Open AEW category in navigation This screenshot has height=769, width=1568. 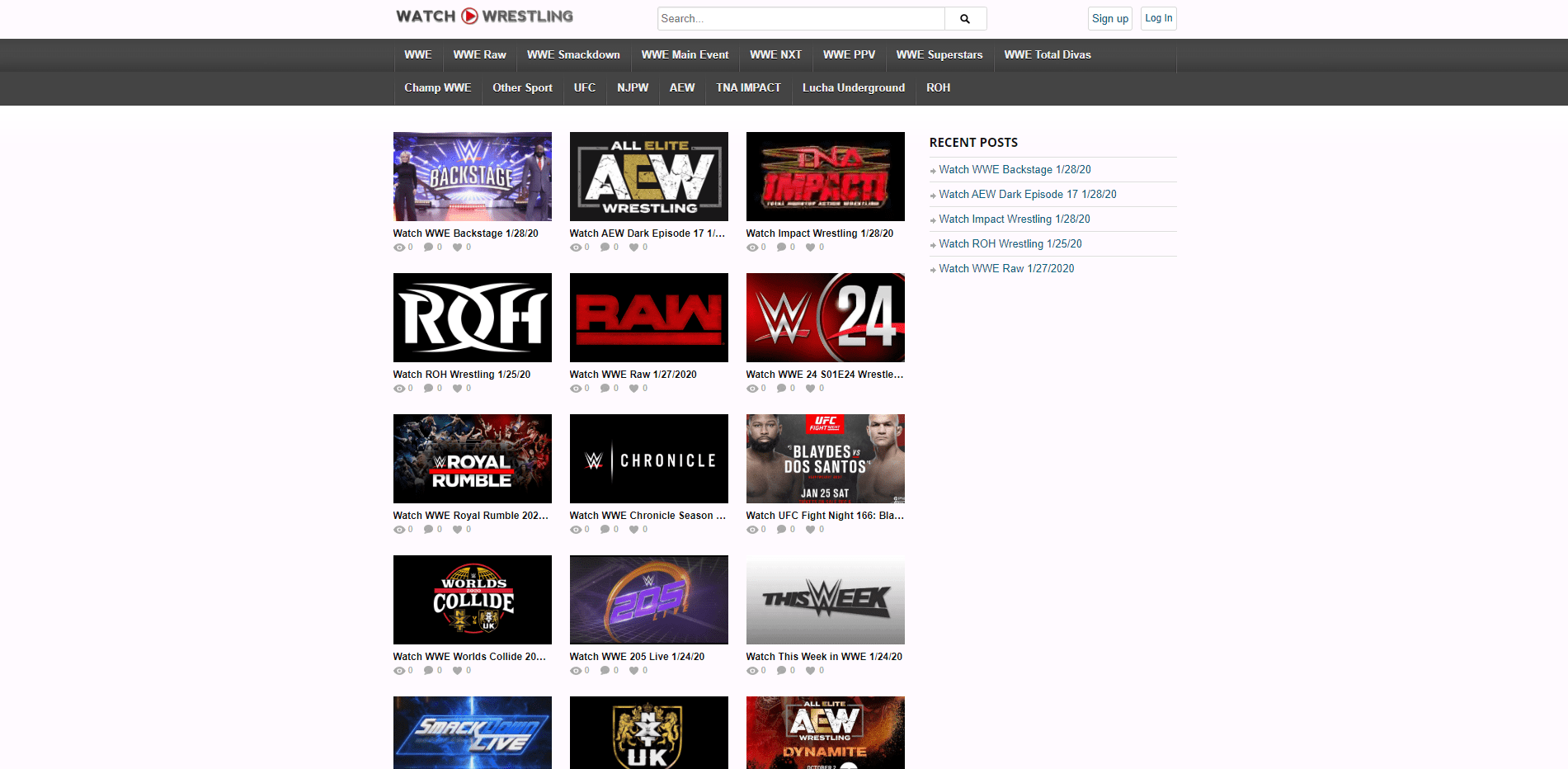coord(682,88)
